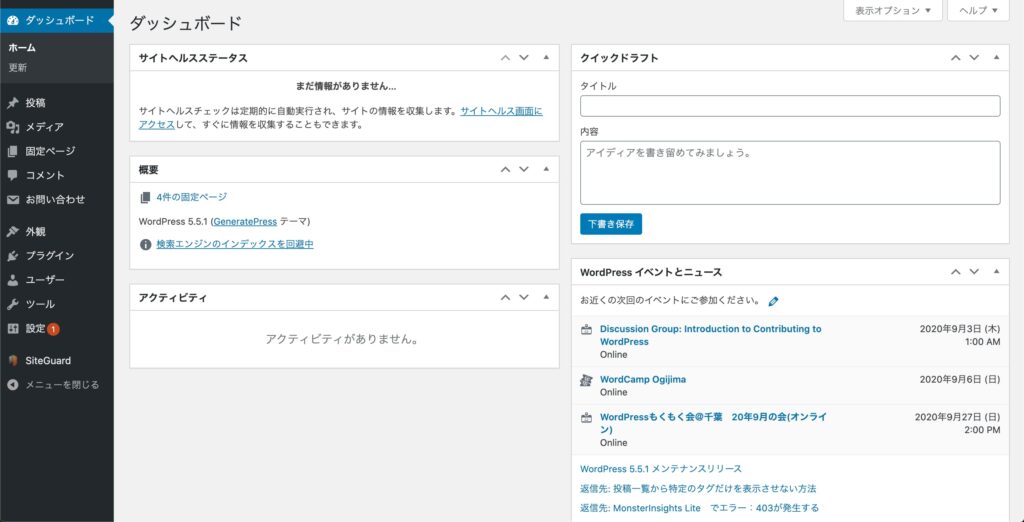Click the user icon beside ユーザー

point(12,280)
